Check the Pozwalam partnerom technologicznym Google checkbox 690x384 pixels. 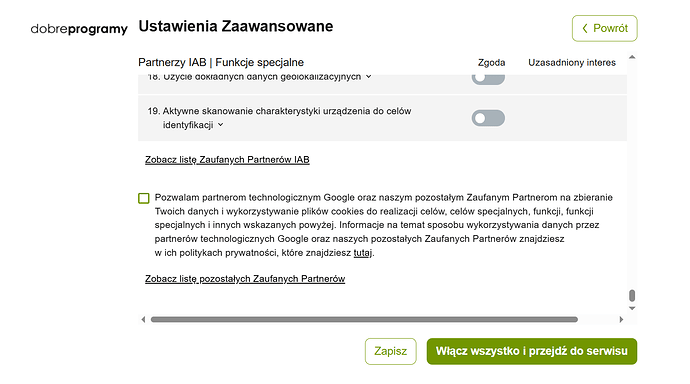pyautogui.click(x=143, y=198)
